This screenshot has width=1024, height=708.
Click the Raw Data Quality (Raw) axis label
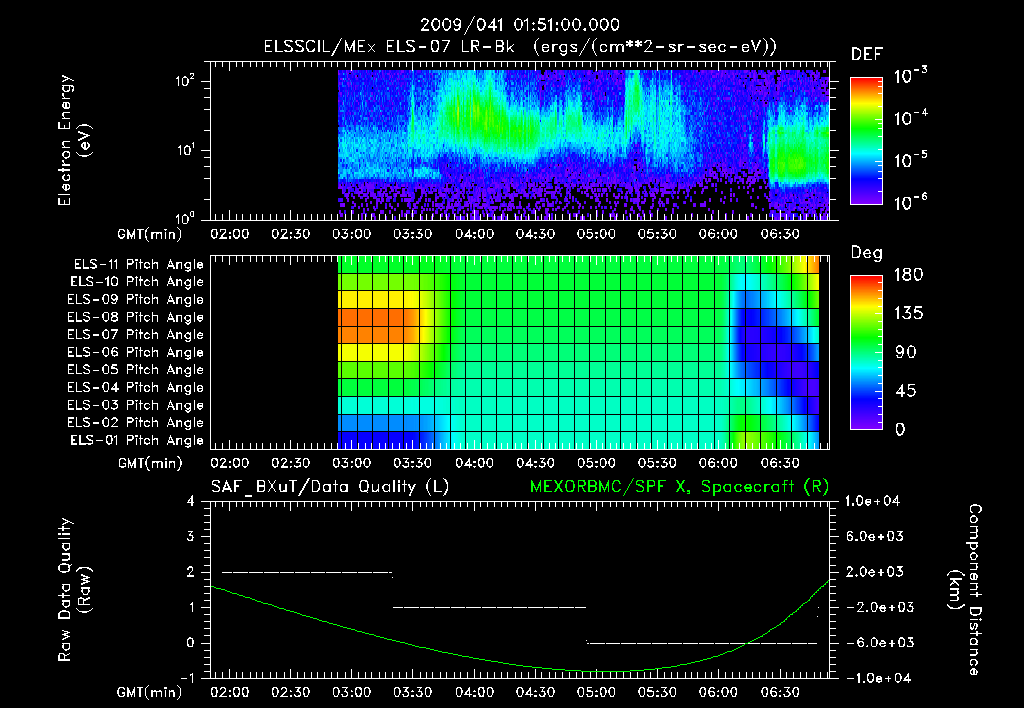coord(74,590)
